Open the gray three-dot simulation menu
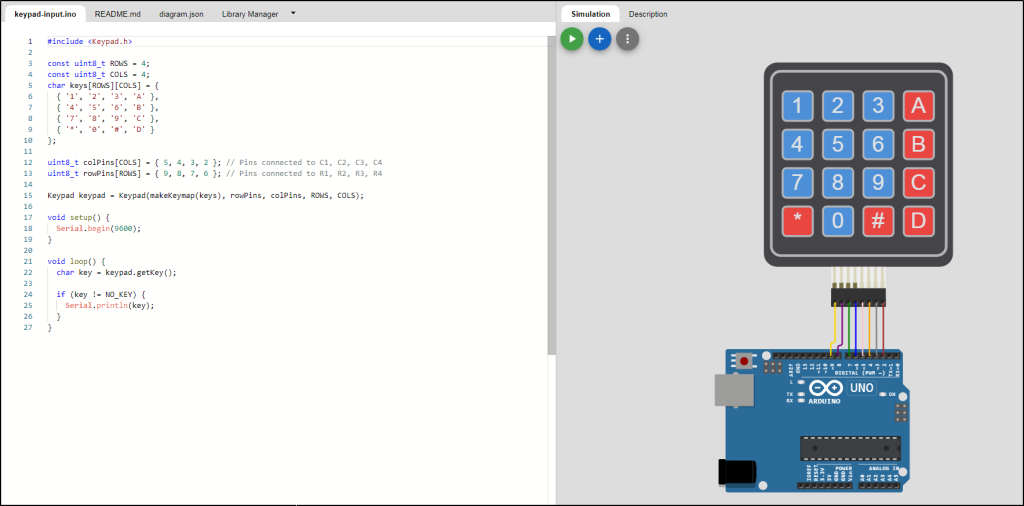Image resolution: width=1024 pixels, height=506 pixels. [627, 39]
